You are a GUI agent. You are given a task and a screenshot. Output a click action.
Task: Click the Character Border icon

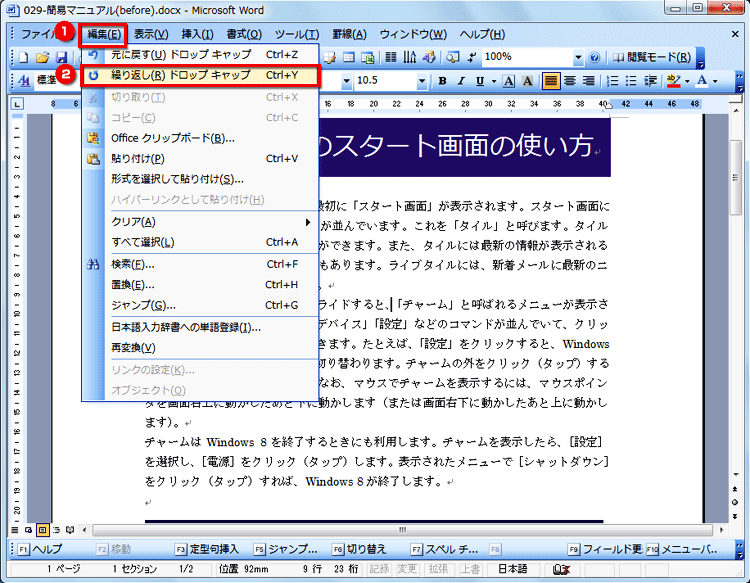(x=509, y=81)
